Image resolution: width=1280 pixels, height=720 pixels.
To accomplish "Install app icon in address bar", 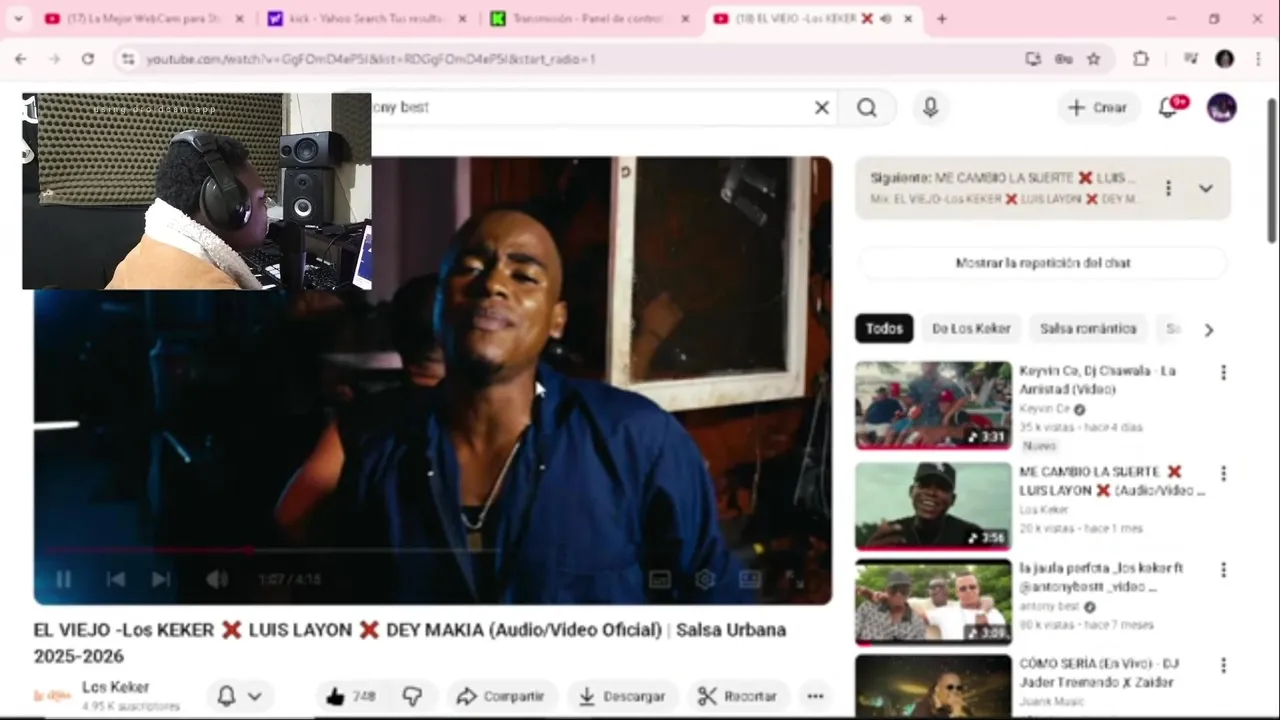I will coord(1033,59).
